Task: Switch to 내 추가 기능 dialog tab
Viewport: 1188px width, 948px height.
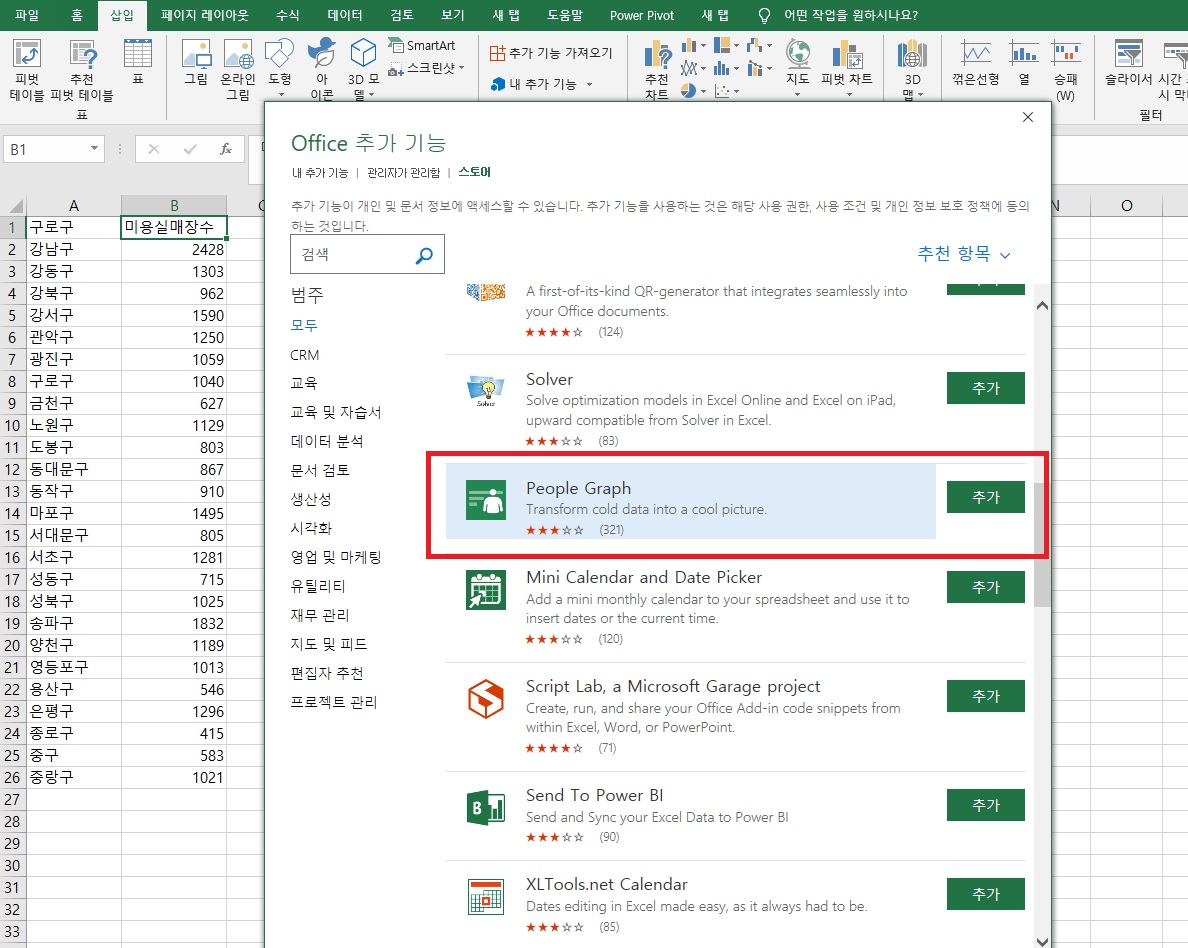Action: 320,173
